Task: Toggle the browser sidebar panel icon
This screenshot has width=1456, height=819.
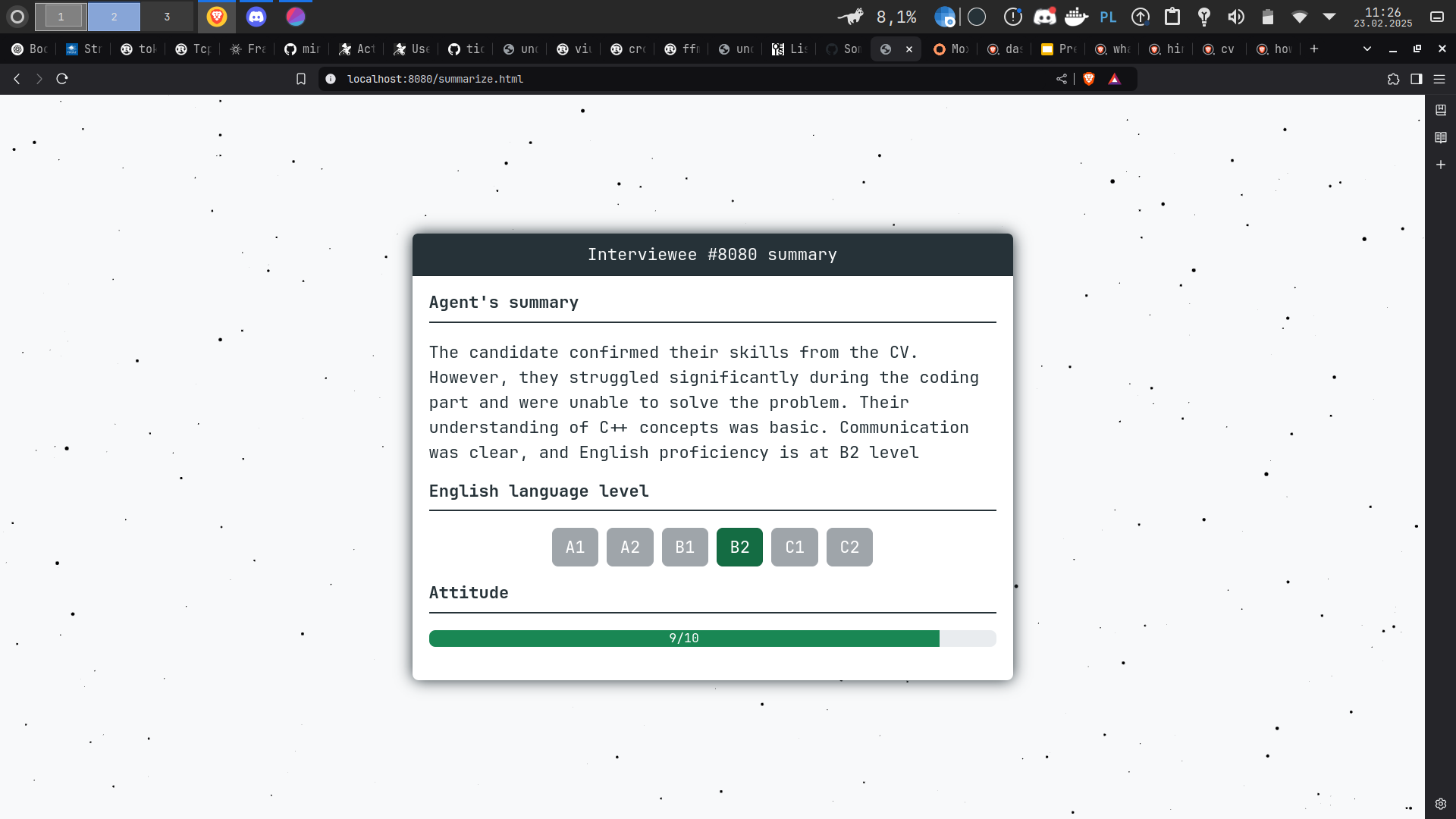Action: click(1416, 79)
